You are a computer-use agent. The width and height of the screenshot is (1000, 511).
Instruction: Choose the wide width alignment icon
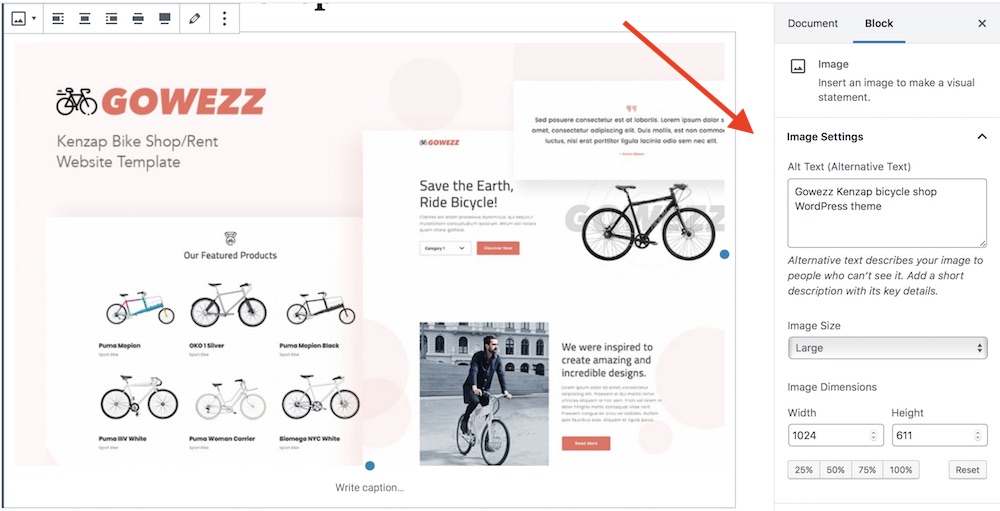point(138,19)
